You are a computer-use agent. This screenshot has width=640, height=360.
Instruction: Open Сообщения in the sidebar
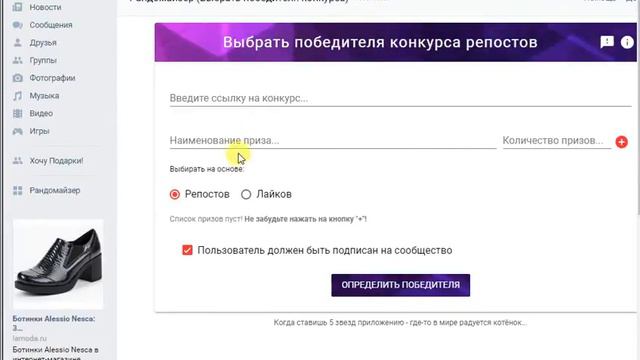tap(51, 25)
